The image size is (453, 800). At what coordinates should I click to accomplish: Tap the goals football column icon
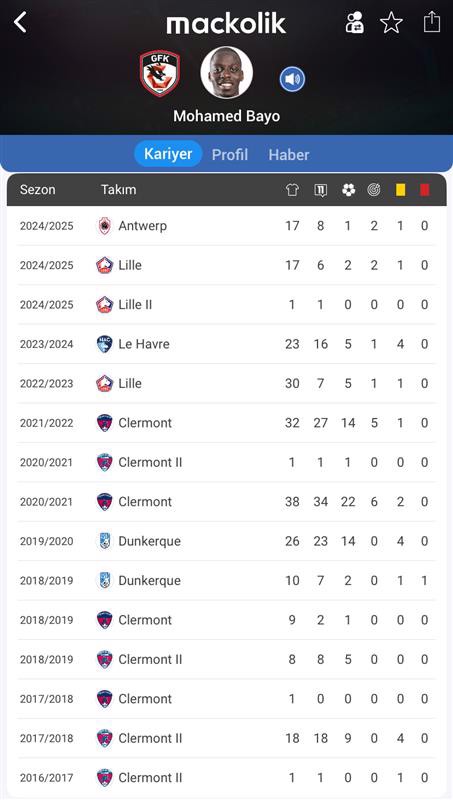tap(348, 190)
